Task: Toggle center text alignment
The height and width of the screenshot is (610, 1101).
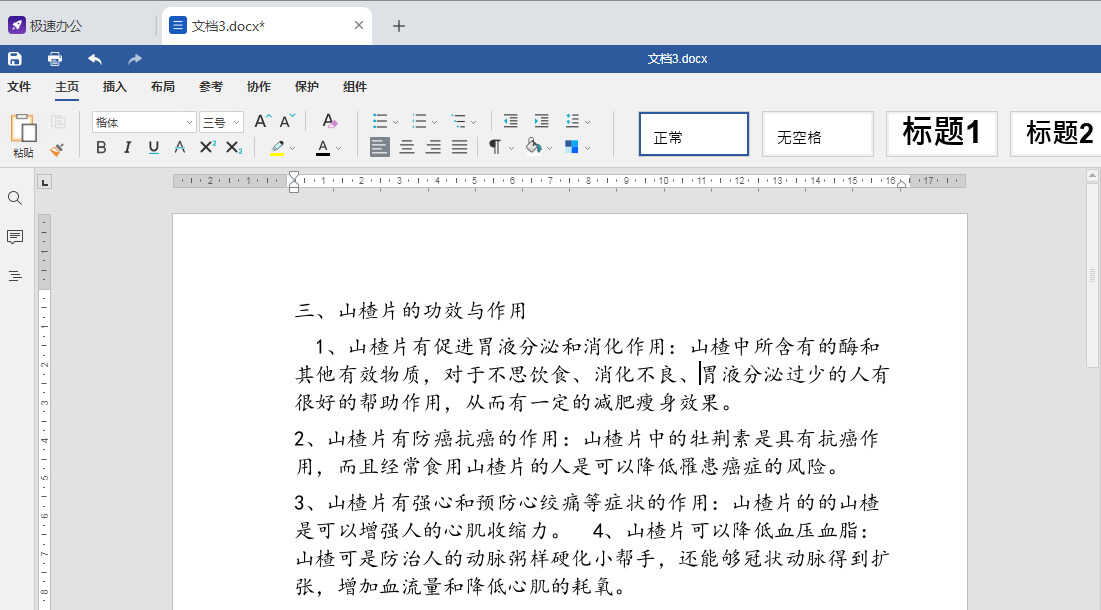Action: pos(407,147)
